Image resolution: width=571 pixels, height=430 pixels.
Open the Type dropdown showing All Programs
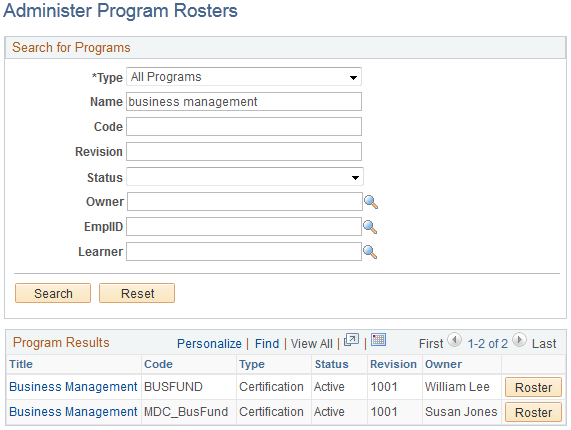click(x=244, y=77)
